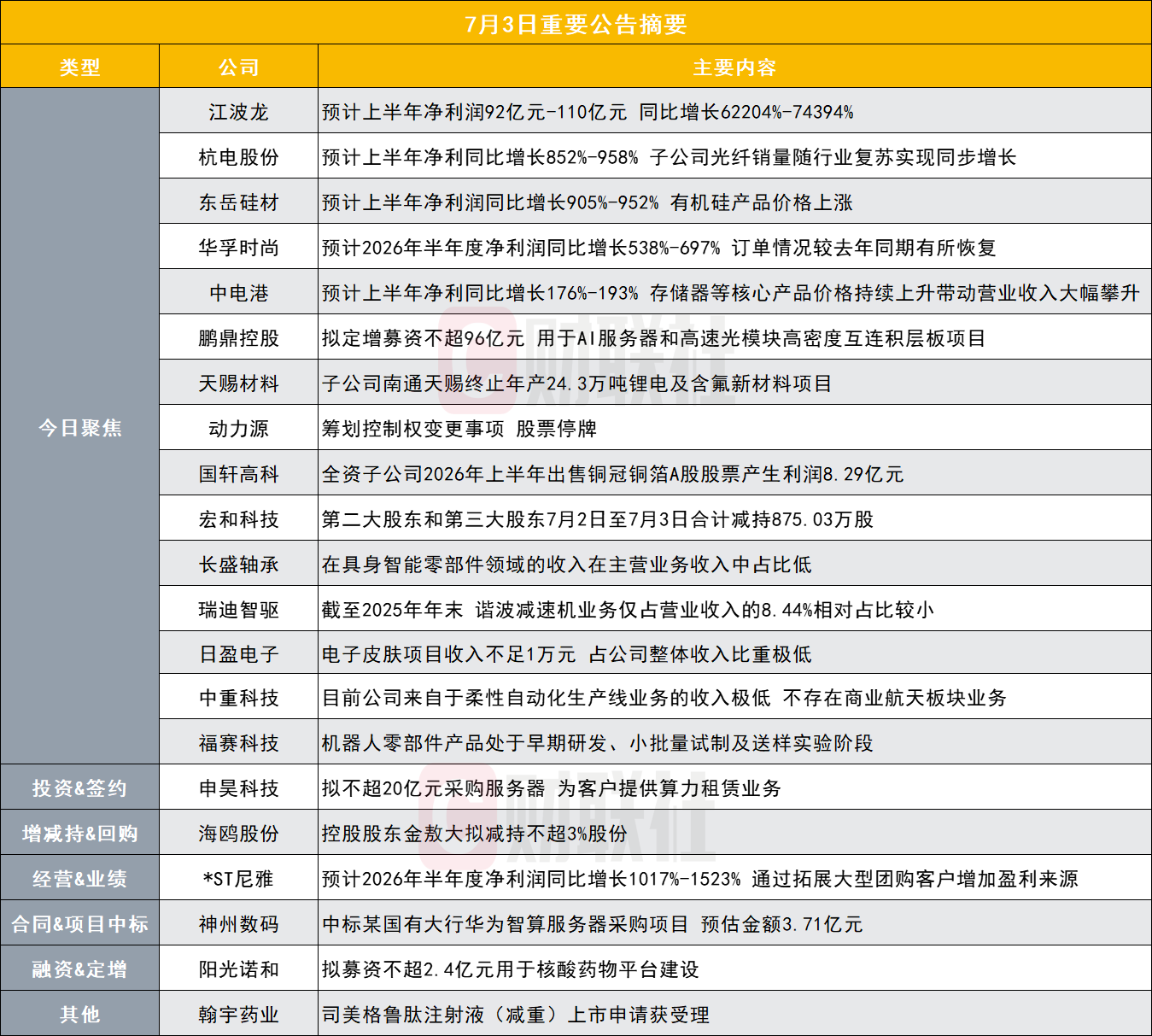Click the 增减持&回购 category label

point(79,833)
